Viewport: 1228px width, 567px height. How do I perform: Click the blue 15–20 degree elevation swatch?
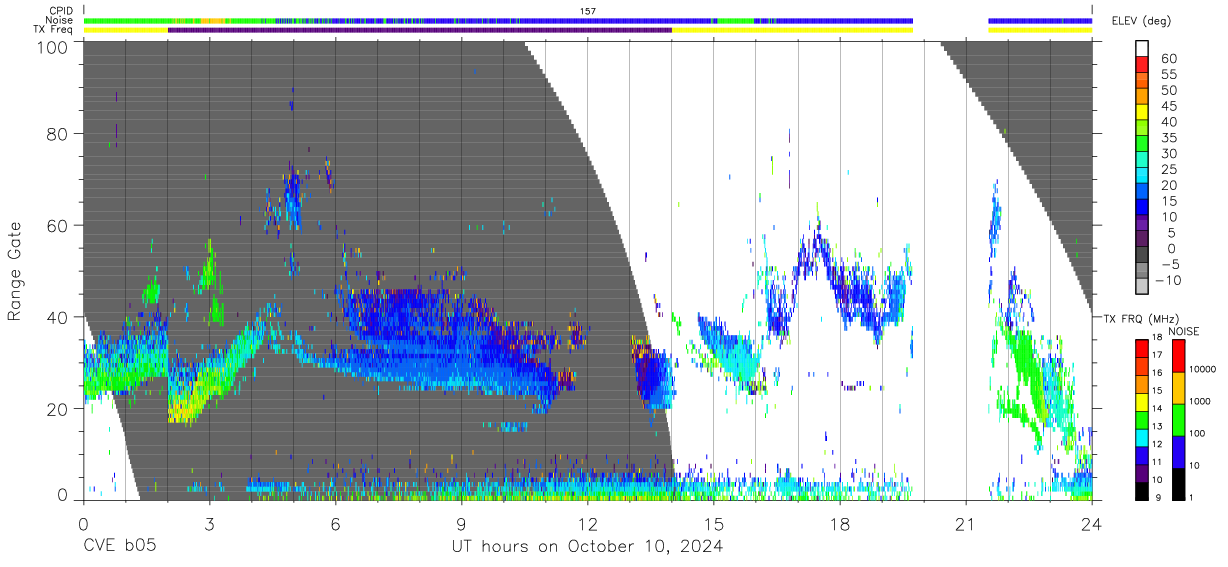(x=1142, y=191)
